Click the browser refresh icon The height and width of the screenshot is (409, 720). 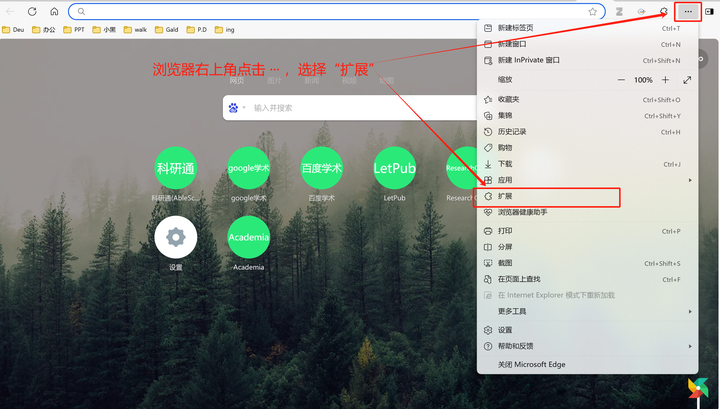click(x=32, y=11)
